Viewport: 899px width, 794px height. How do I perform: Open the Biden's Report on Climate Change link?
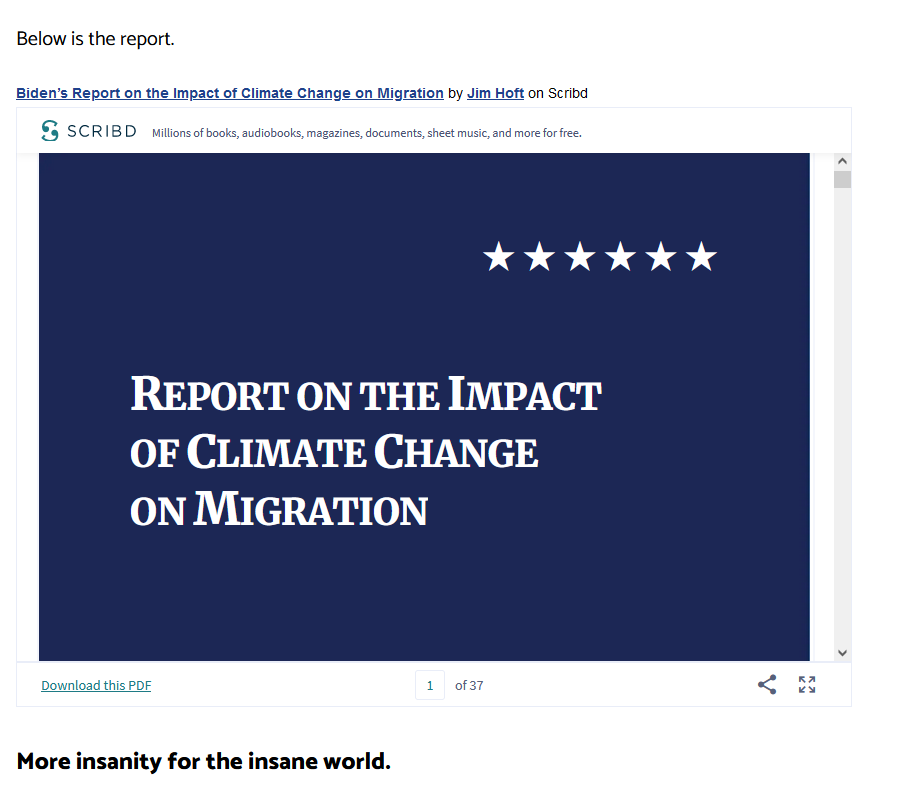tap(230, 93)
